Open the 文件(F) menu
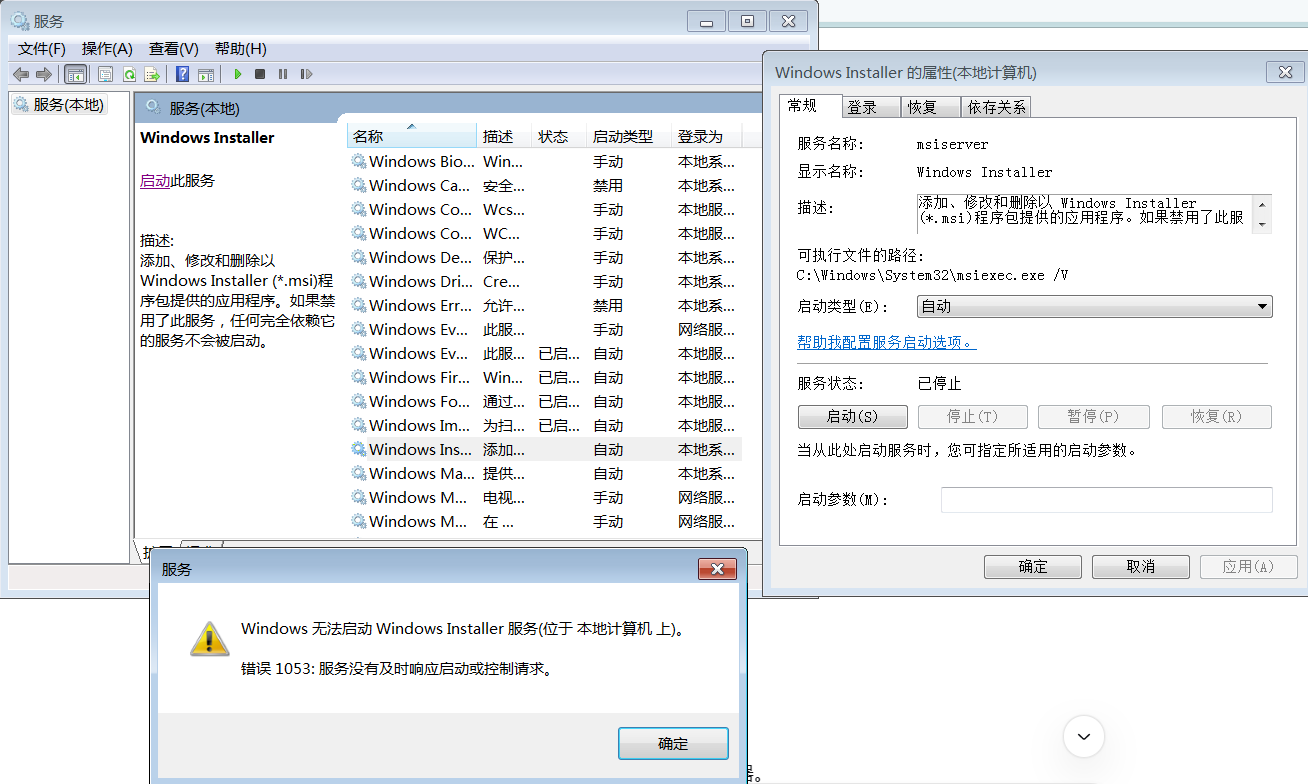 (x=42, y=49)
